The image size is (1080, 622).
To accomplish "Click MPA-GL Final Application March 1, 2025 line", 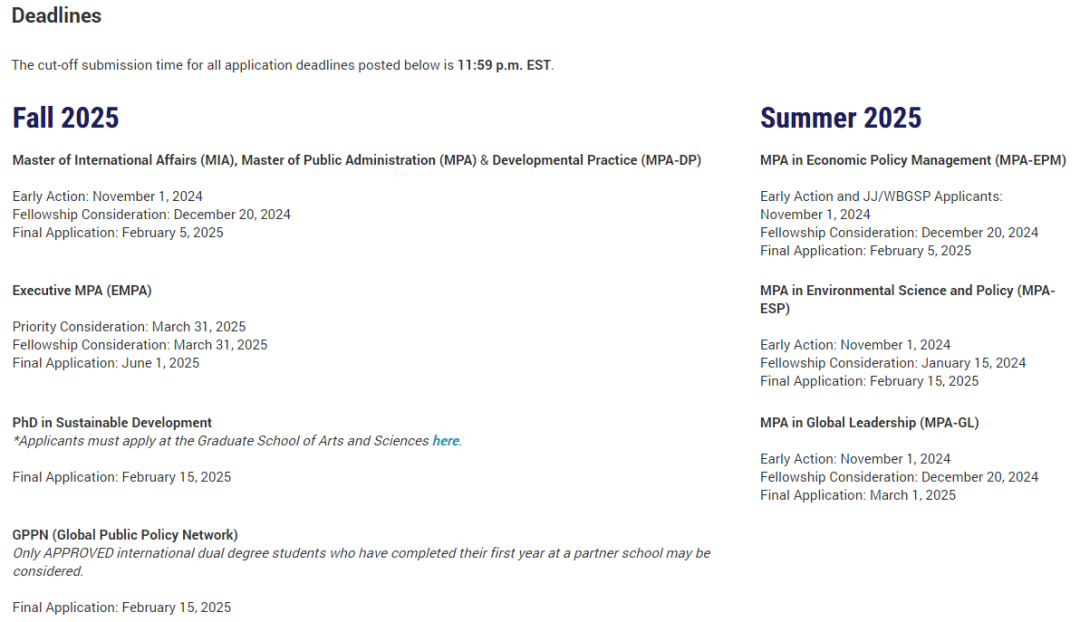I will [x=858, y=495].
